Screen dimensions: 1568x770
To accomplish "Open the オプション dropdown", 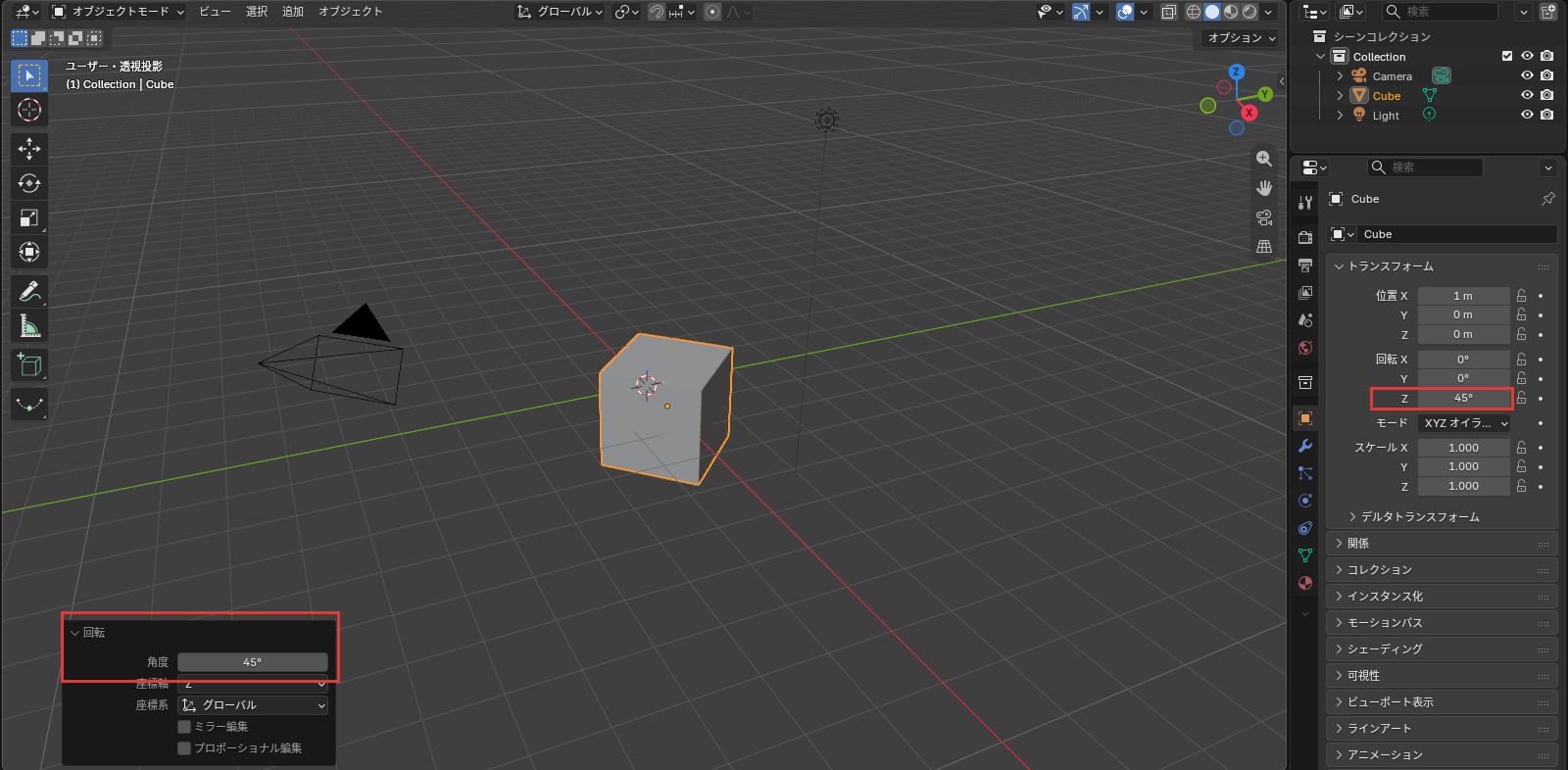I will [1241, 38].
